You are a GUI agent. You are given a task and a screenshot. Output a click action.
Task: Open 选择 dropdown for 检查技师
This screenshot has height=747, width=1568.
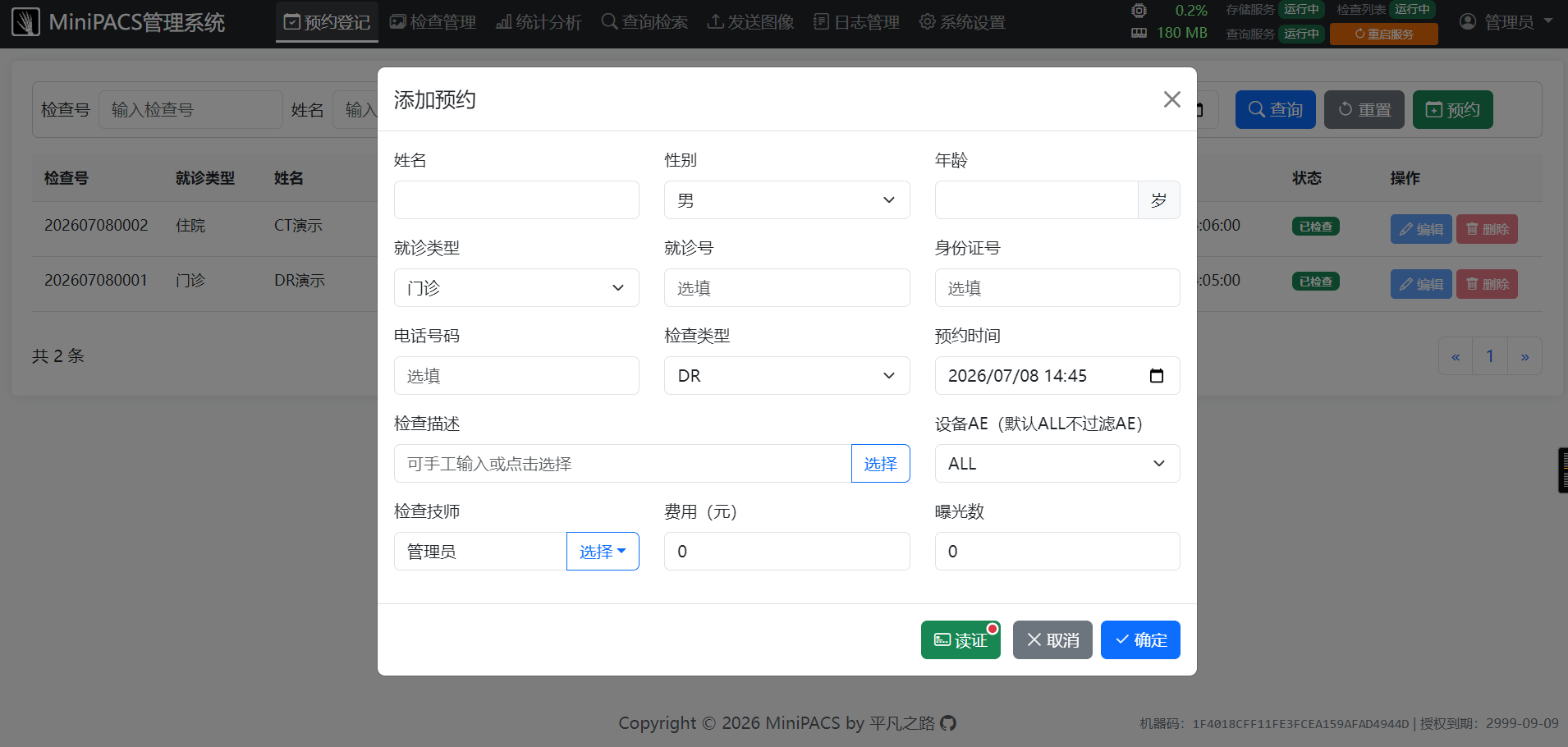603,551
